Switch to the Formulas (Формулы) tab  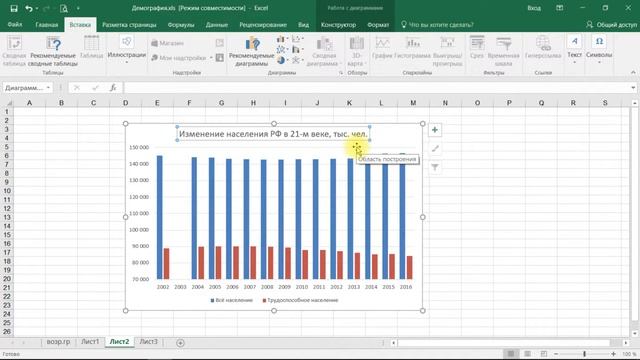[181, 24]
